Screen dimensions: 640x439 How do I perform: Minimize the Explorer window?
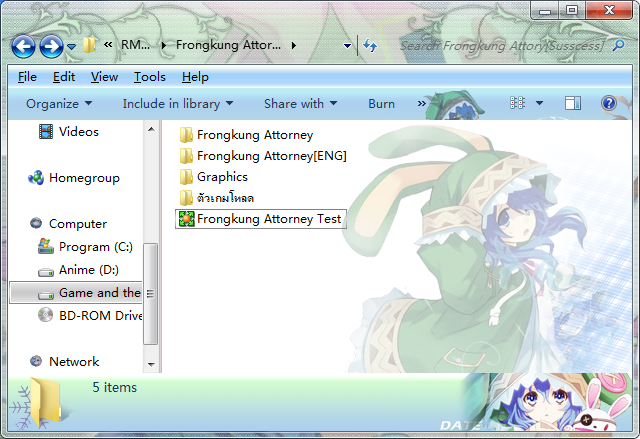pyautogui.click(x=544, y=11)
